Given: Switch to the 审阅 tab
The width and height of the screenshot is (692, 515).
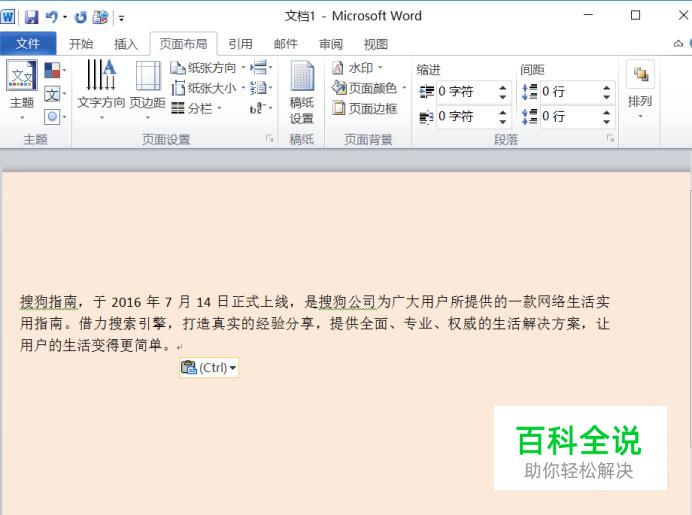Looking at the screenshot, I should [x=331, y=44].
